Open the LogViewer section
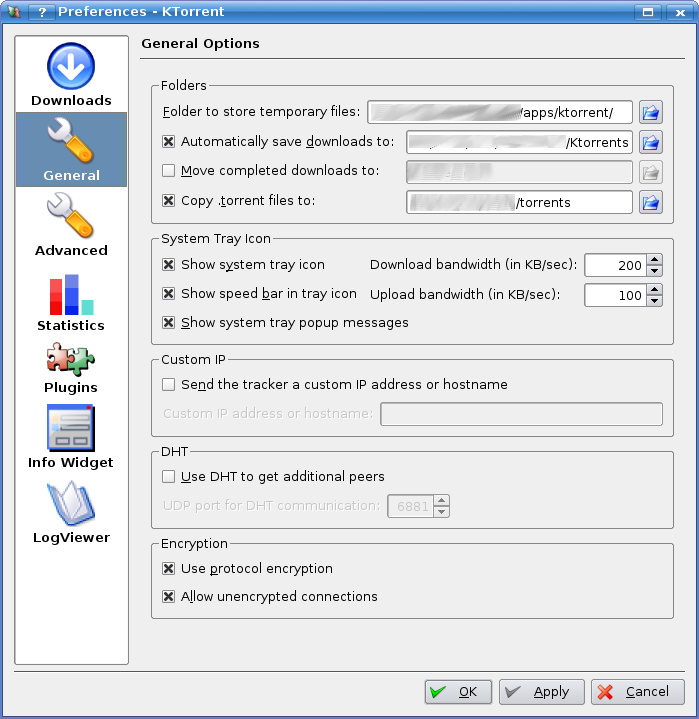Image resolution: width=699 pixels, height=719 pixels. coord(71,511)
